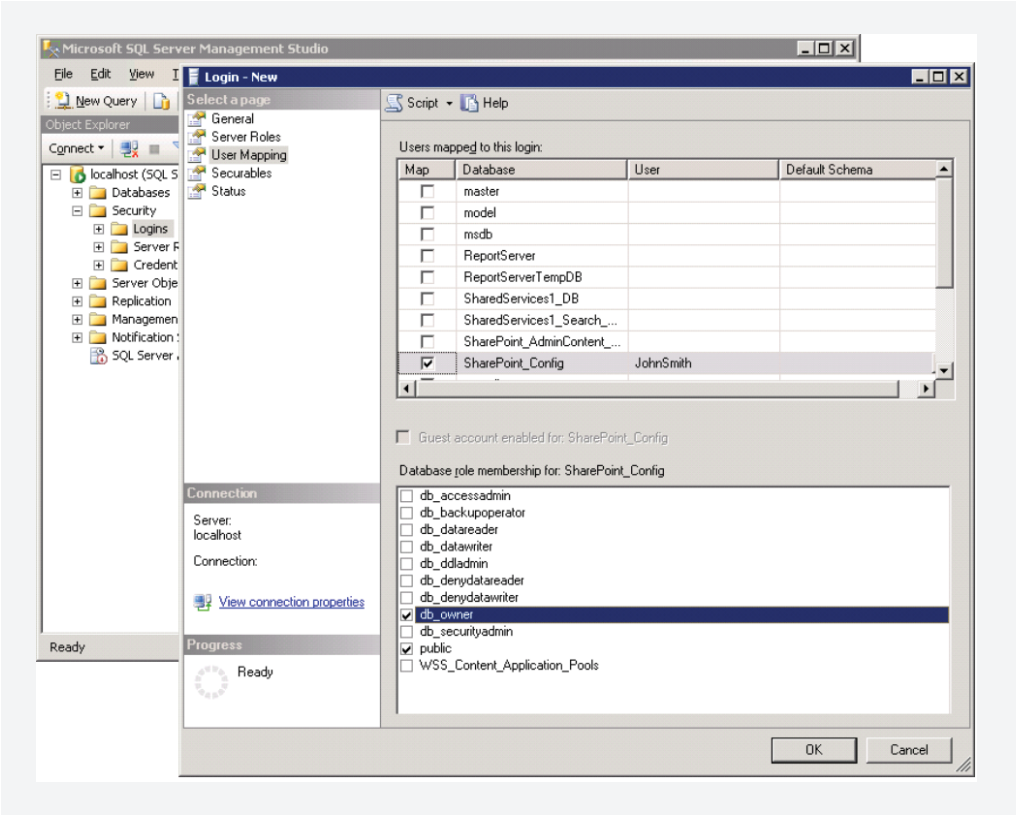
Task: Click the scroll down arrow of database list
Action: pos(944,371)
